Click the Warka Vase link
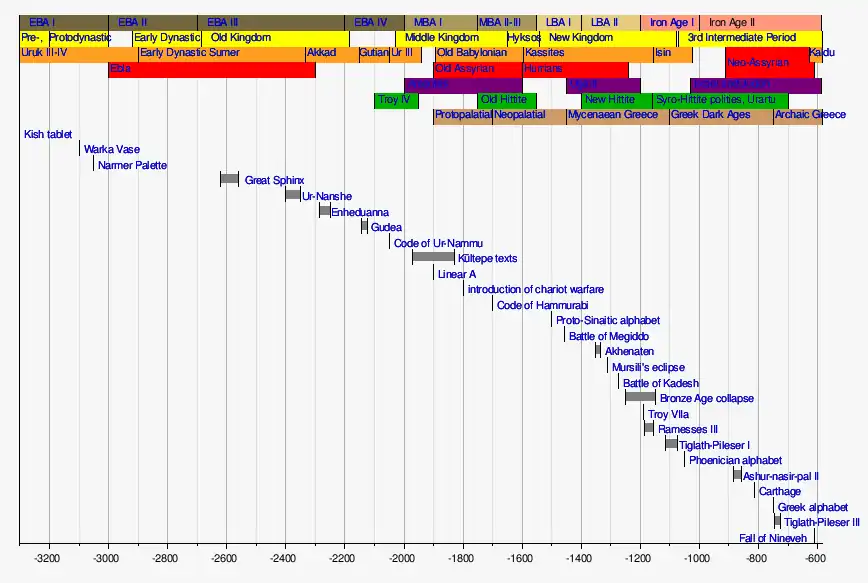Screen dimensions: 868x583 point(112,150)
